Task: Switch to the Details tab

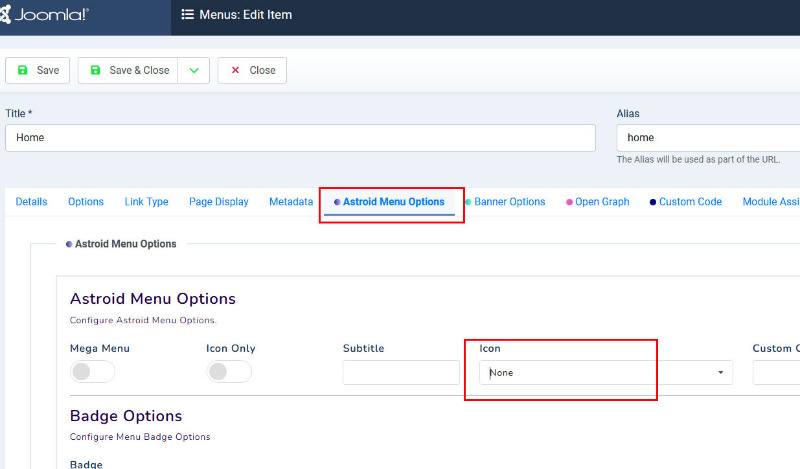Action: [x=31, y=202]
